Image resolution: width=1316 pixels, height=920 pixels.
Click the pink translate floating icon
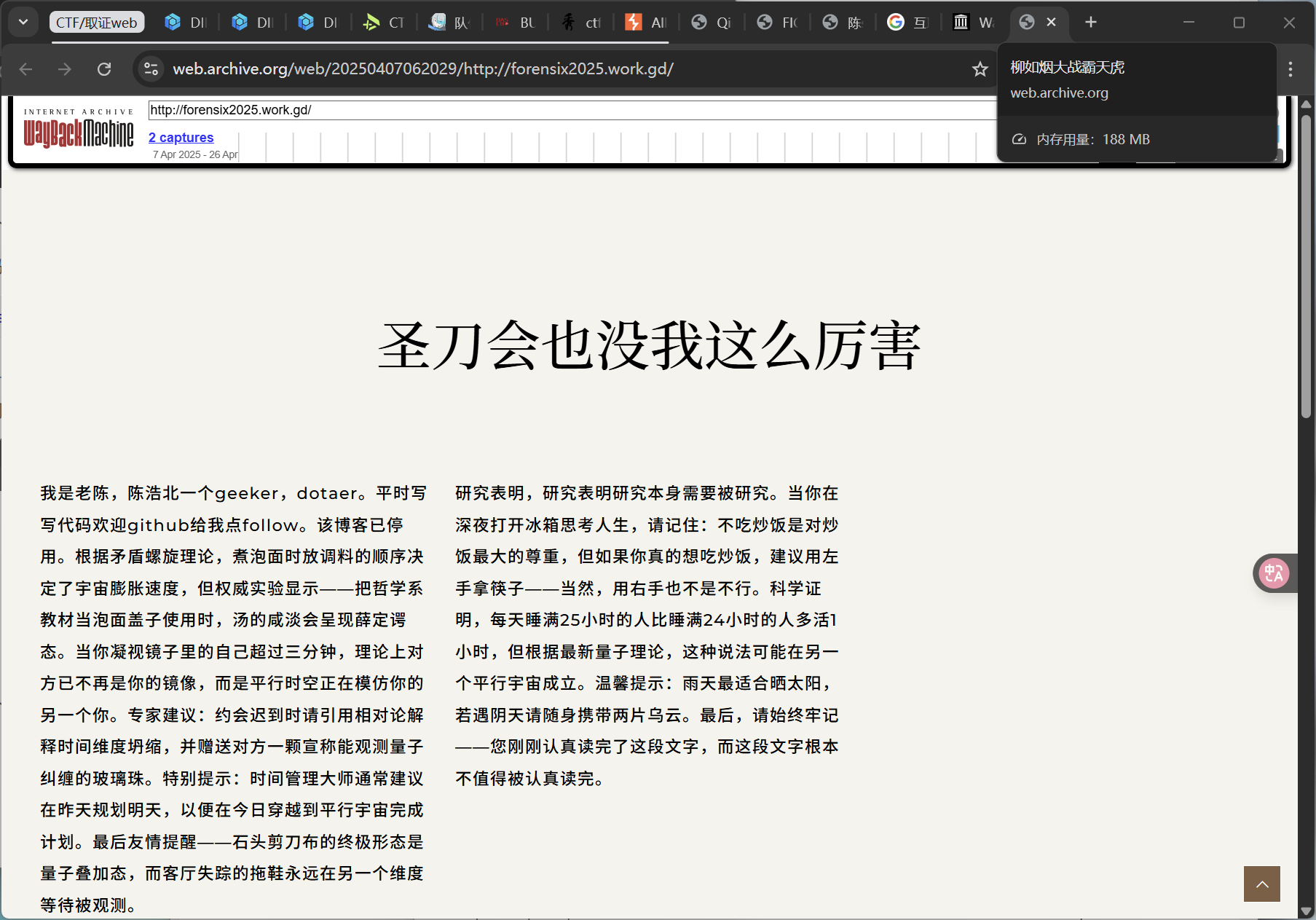(1274, 573)
